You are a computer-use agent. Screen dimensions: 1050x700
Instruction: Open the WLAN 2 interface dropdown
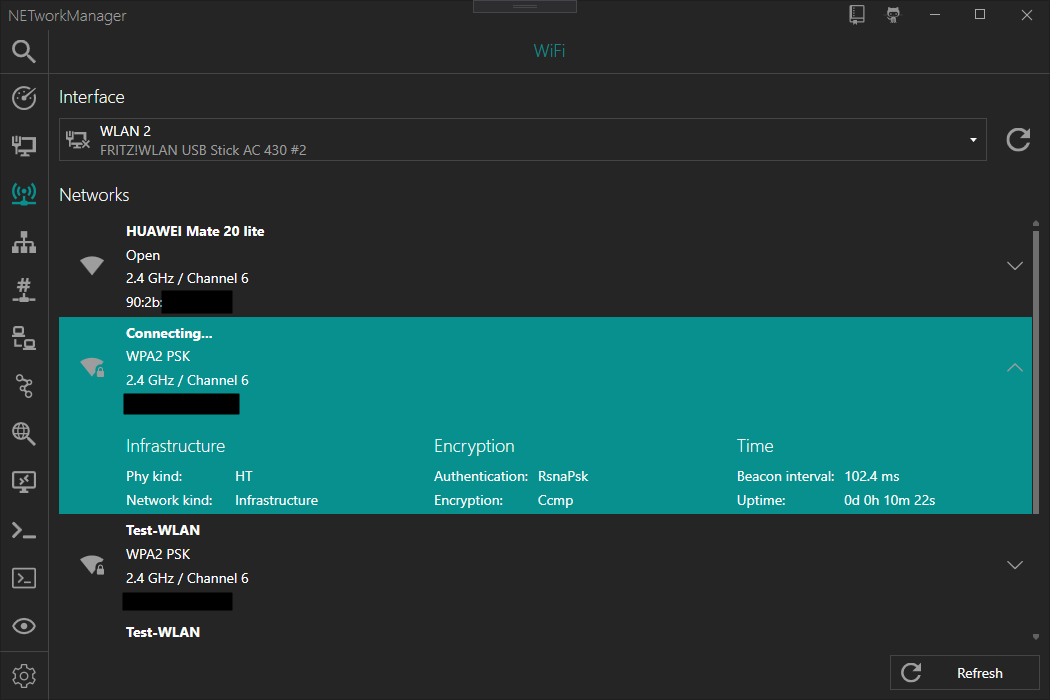(x=971, y=140)
